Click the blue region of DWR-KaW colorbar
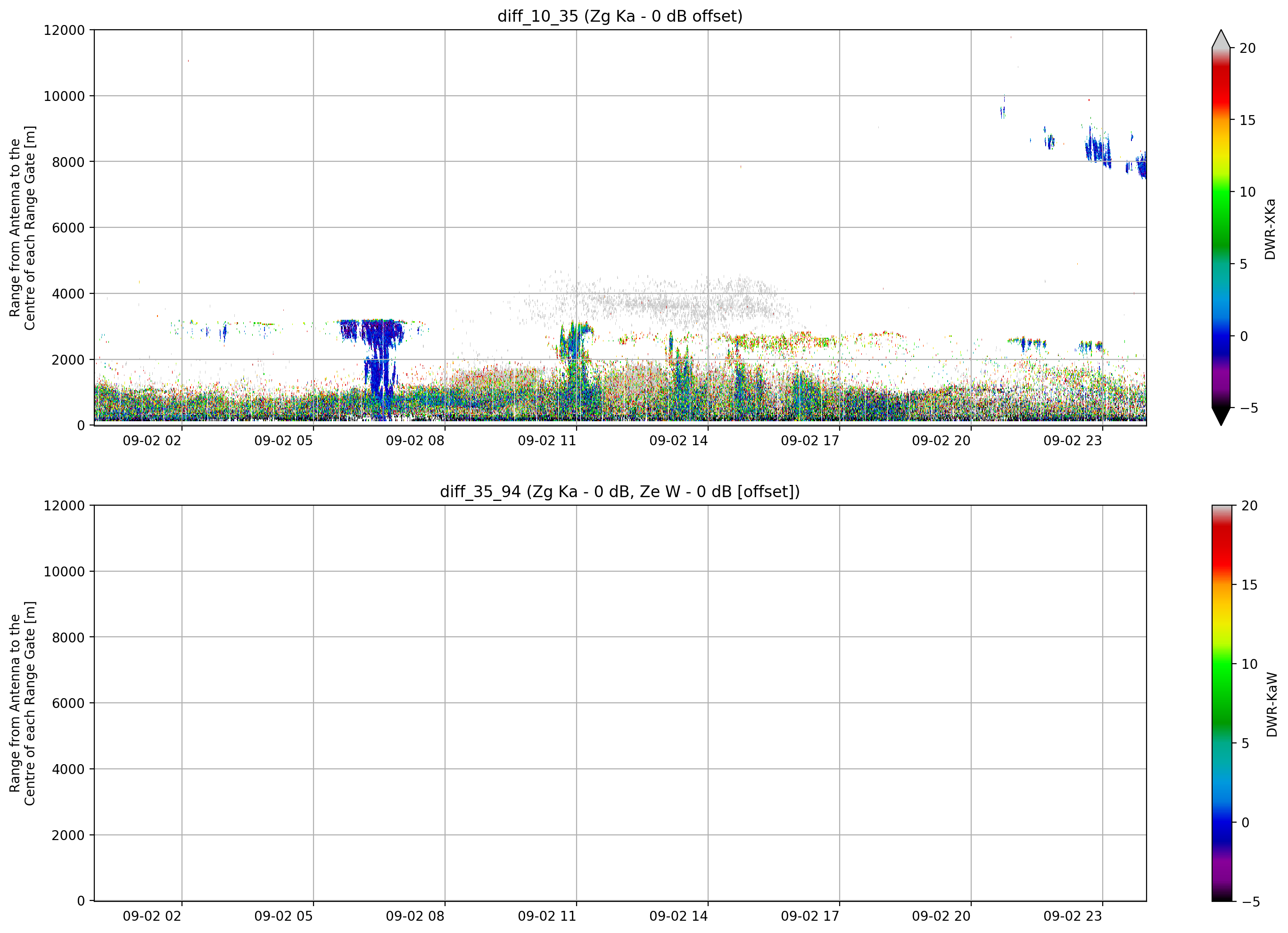Viewport: 1288px width, 933px height. [x=1222, y=818]
